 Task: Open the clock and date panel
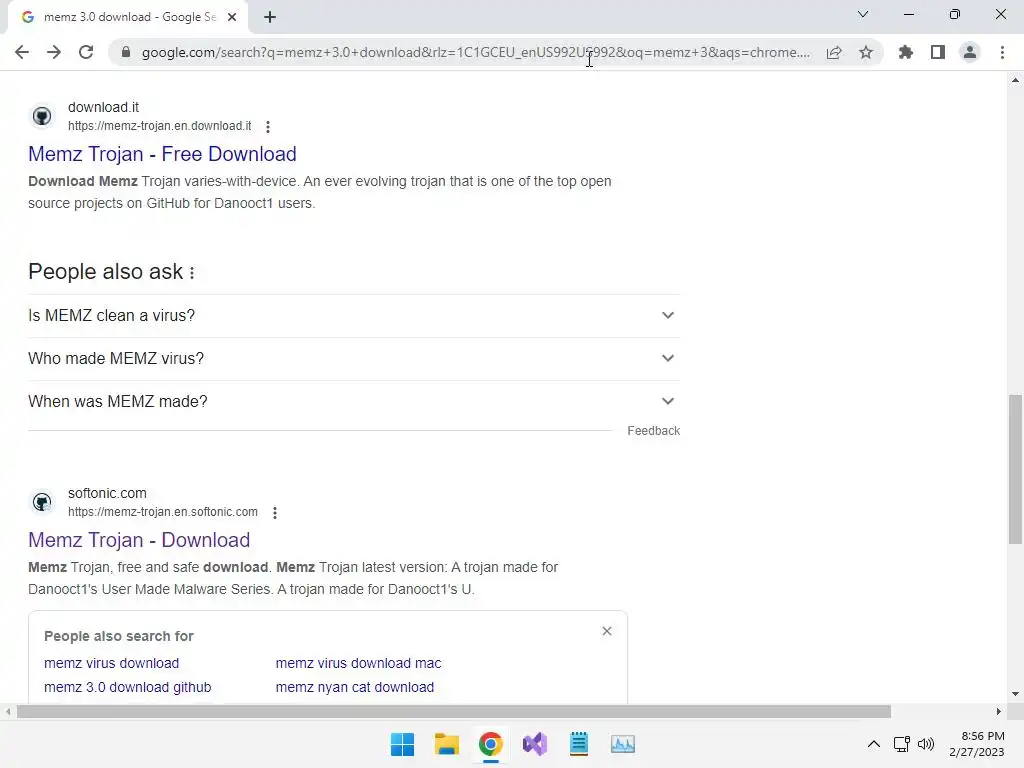click(x=977, y=744)
